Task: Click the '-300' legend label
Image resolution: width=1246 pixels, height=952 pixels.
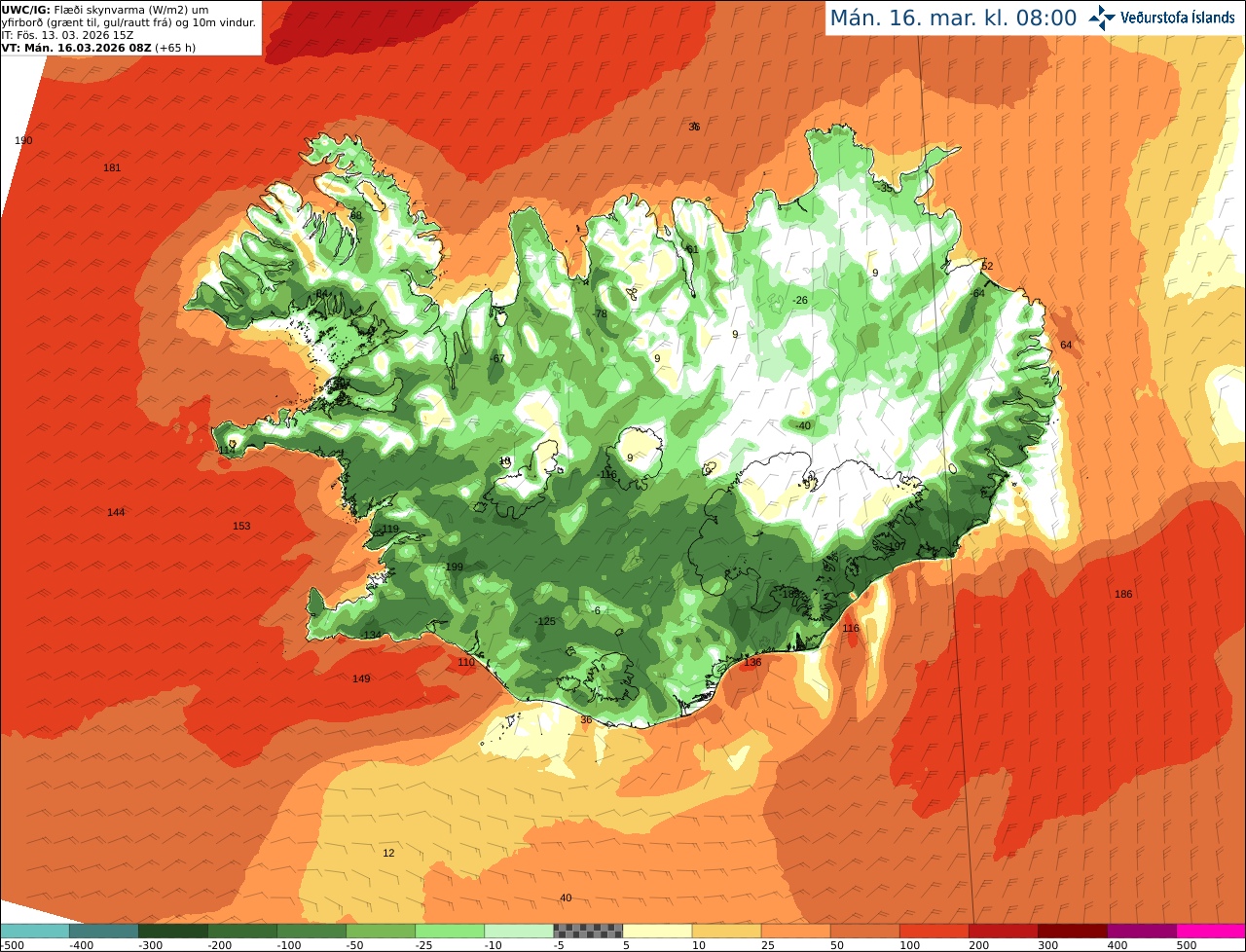Action: click(150, 945)
